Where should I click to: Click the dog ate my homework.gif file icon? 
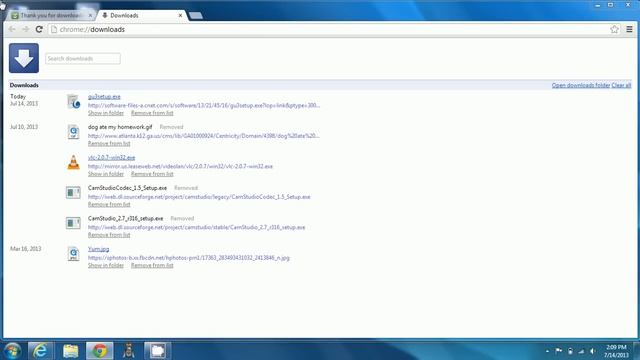point(73,132)
